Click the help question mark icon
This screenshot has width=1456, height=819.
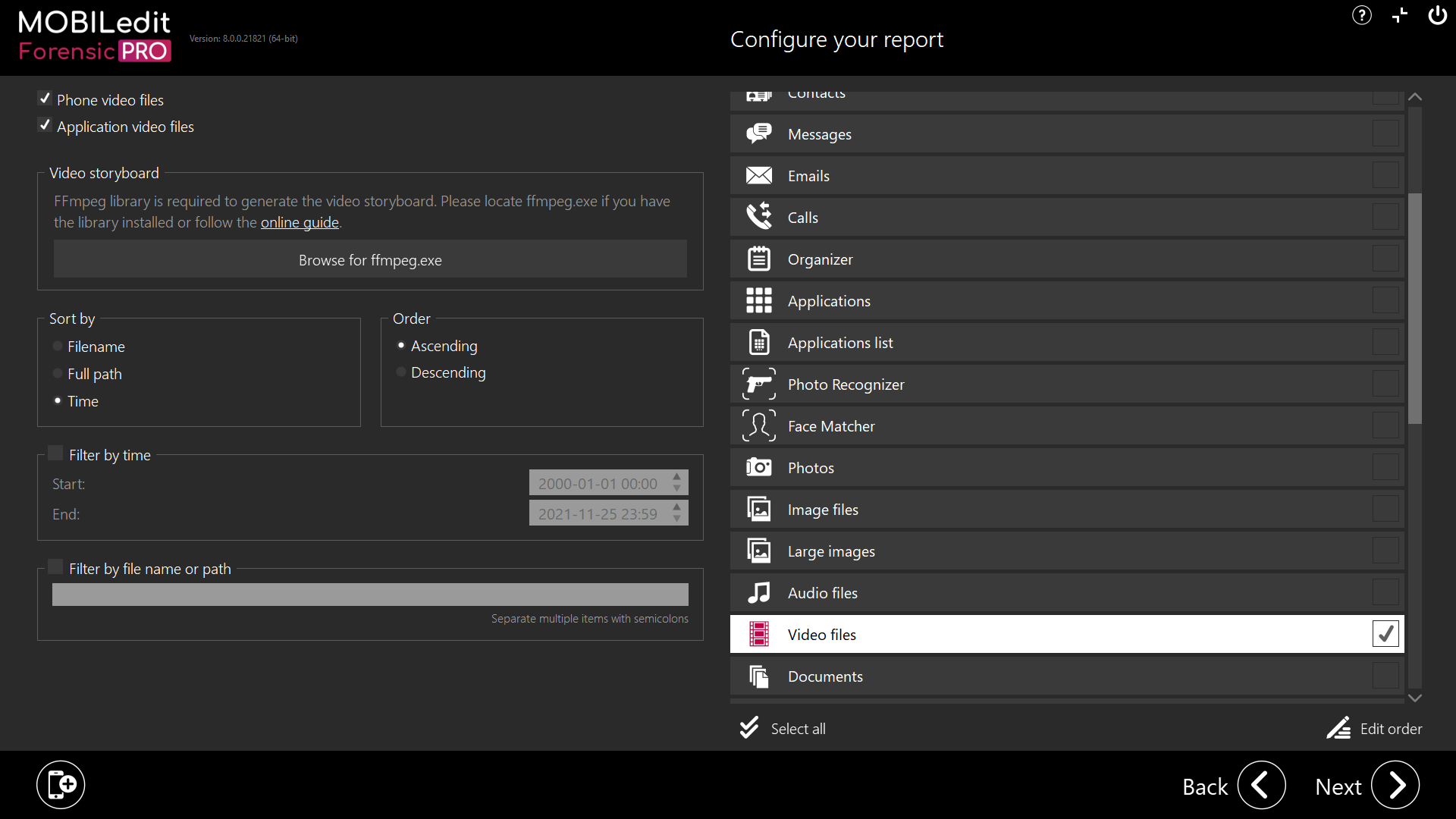(1361, 15)
